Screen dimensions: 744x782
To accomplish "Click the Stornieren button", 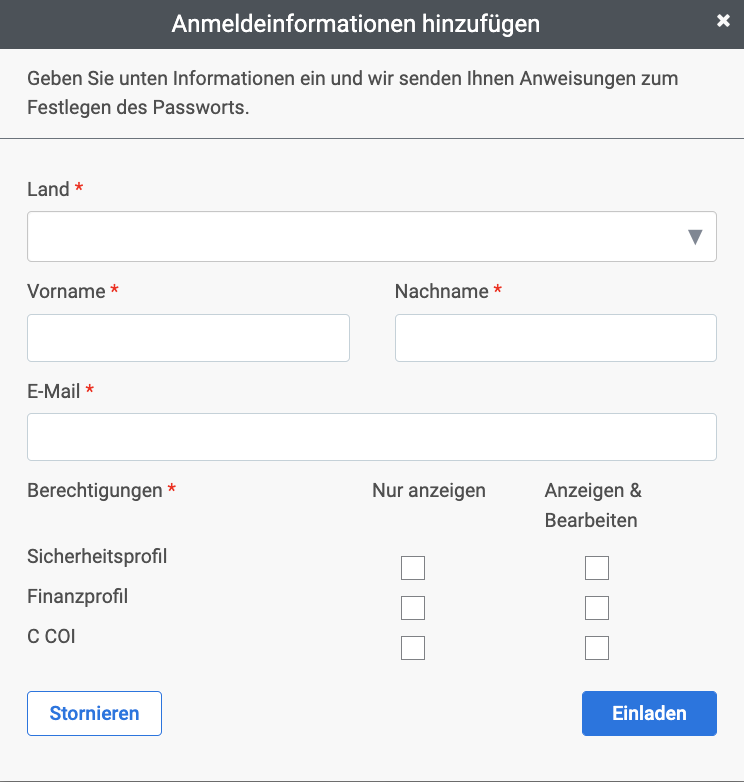I will click(x=94, y=713).
